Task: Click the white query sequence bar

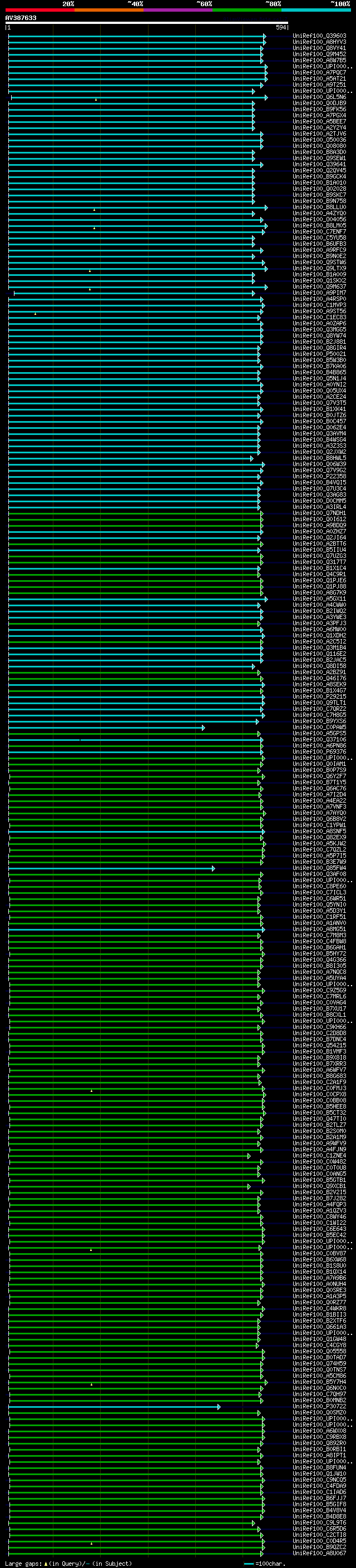Action: [x=147, y=22]
